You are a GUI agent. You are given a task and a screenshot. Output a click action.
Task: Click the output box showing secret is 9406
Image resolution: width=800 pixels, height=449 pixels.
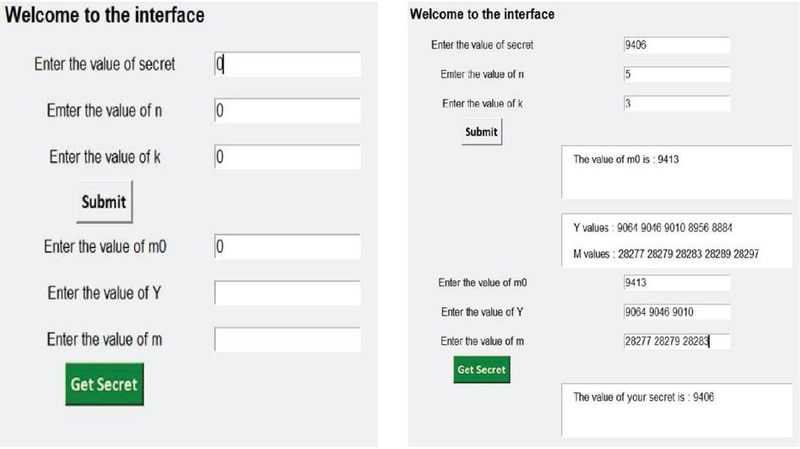[668, 409]
